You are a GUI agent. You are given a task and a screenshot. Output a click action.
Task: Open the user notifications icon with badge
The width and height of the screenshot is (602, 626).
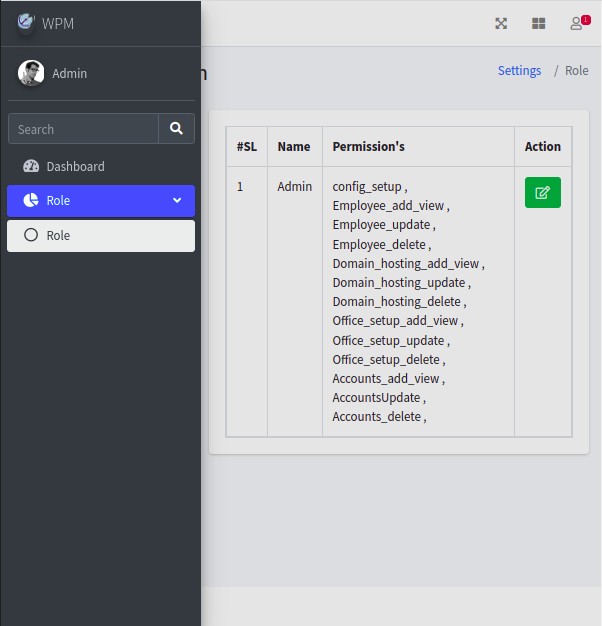coord(577,23)
